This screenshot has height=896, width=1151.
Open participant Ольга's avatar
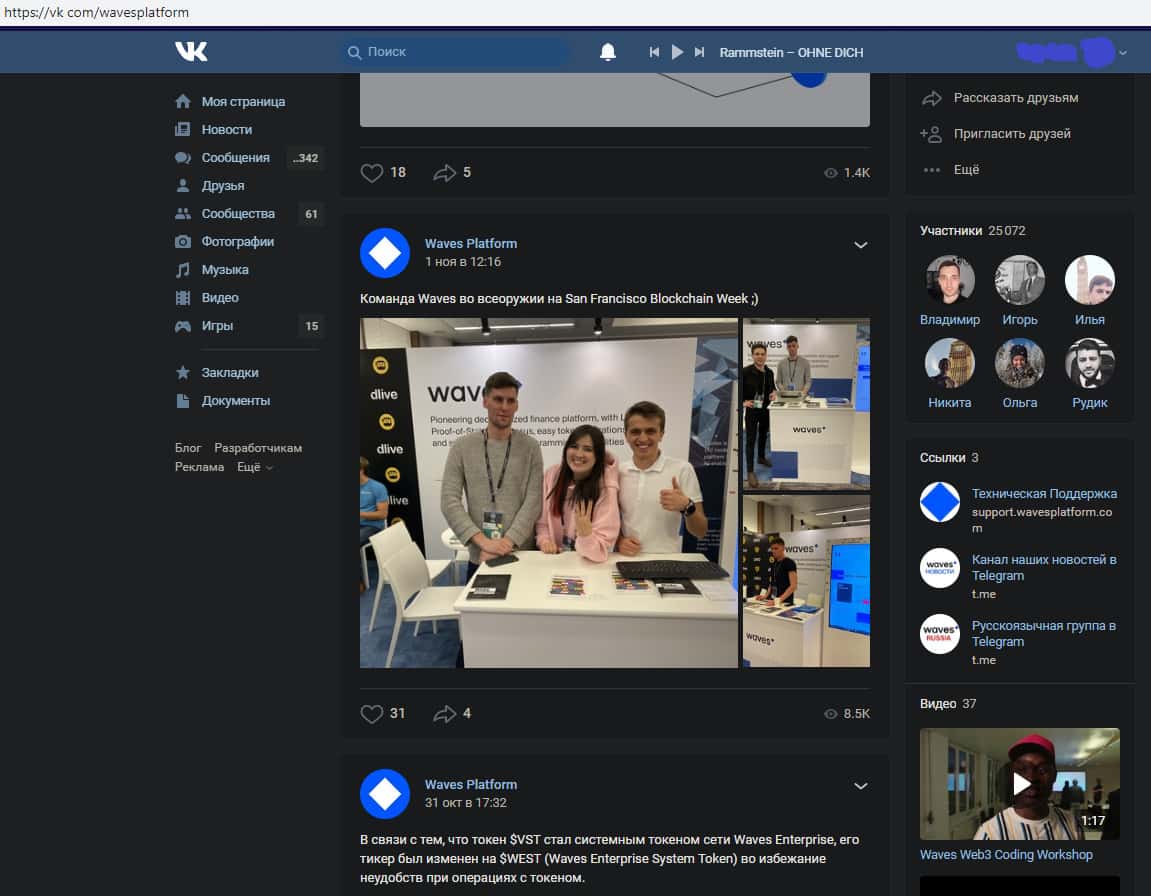(x=1020, y=363)
